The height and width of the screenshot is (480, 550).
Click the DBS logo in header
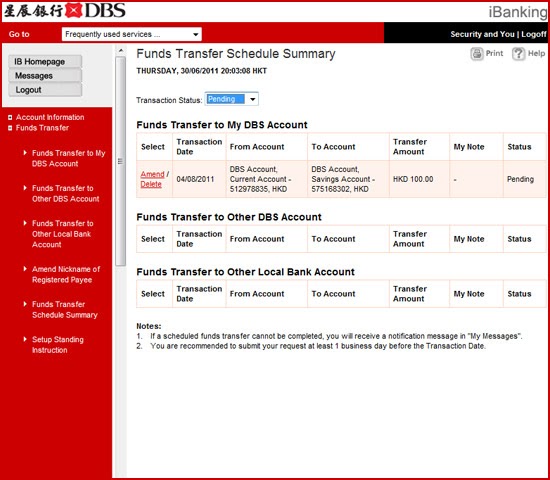point(65,11)
